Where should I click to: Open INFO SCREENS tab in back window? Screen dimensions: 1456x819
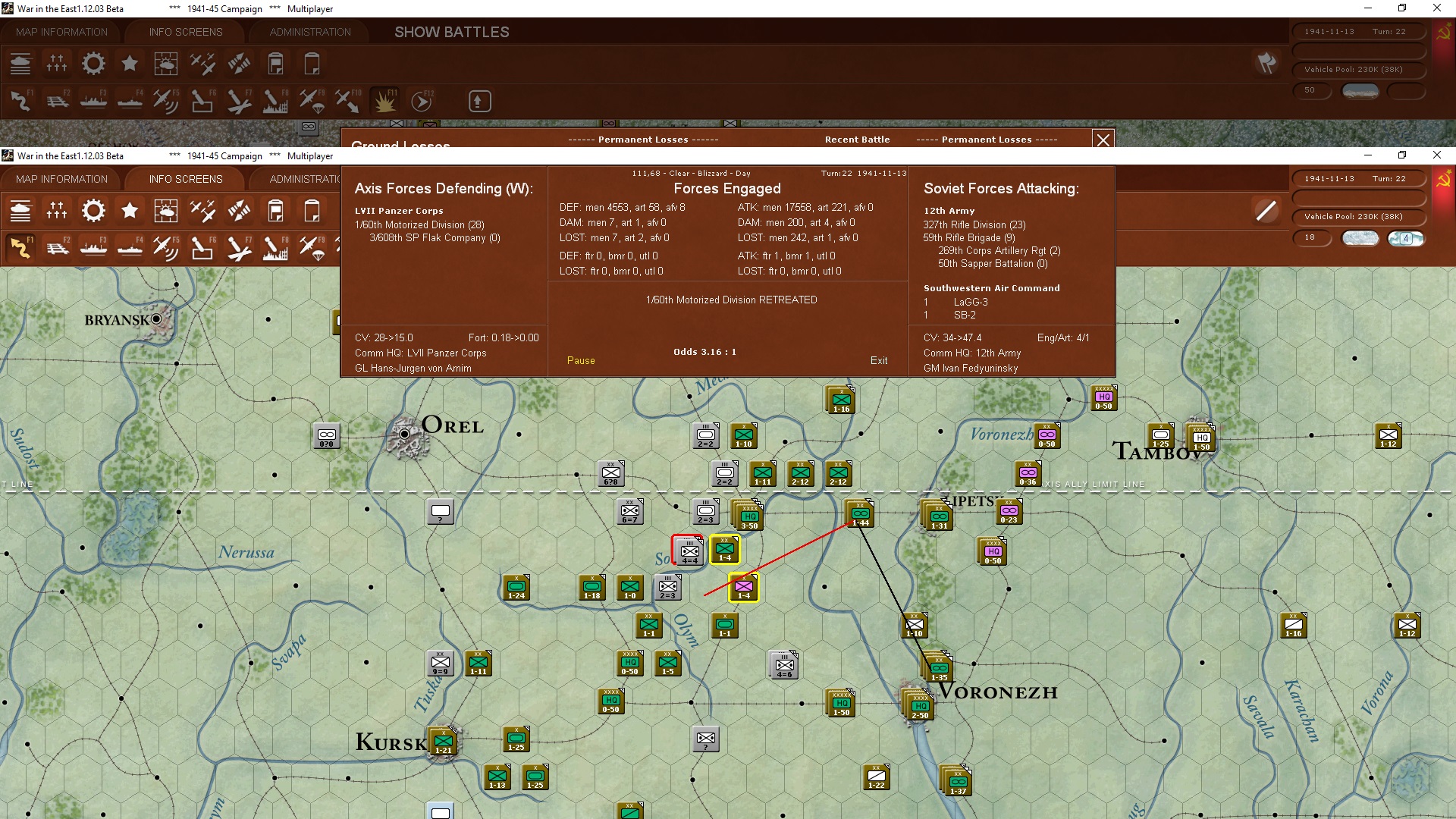pyautogui.click(x=186, y=32)
